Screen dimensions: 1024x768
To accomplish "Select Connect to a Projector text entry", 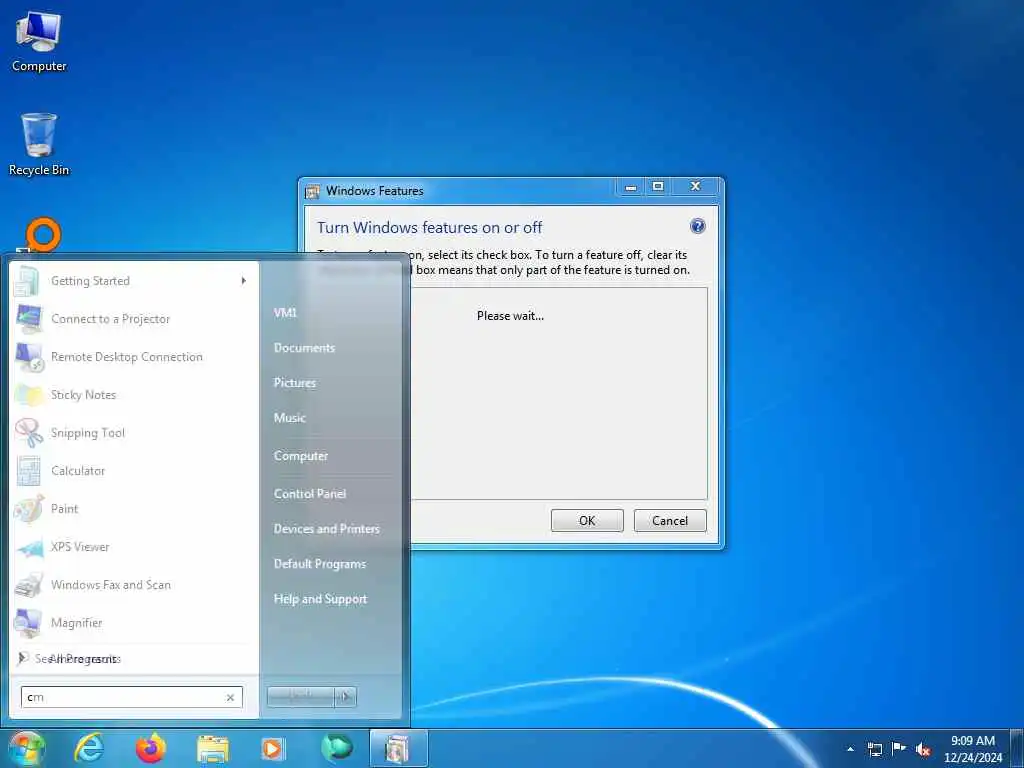I will pos(110,319).
